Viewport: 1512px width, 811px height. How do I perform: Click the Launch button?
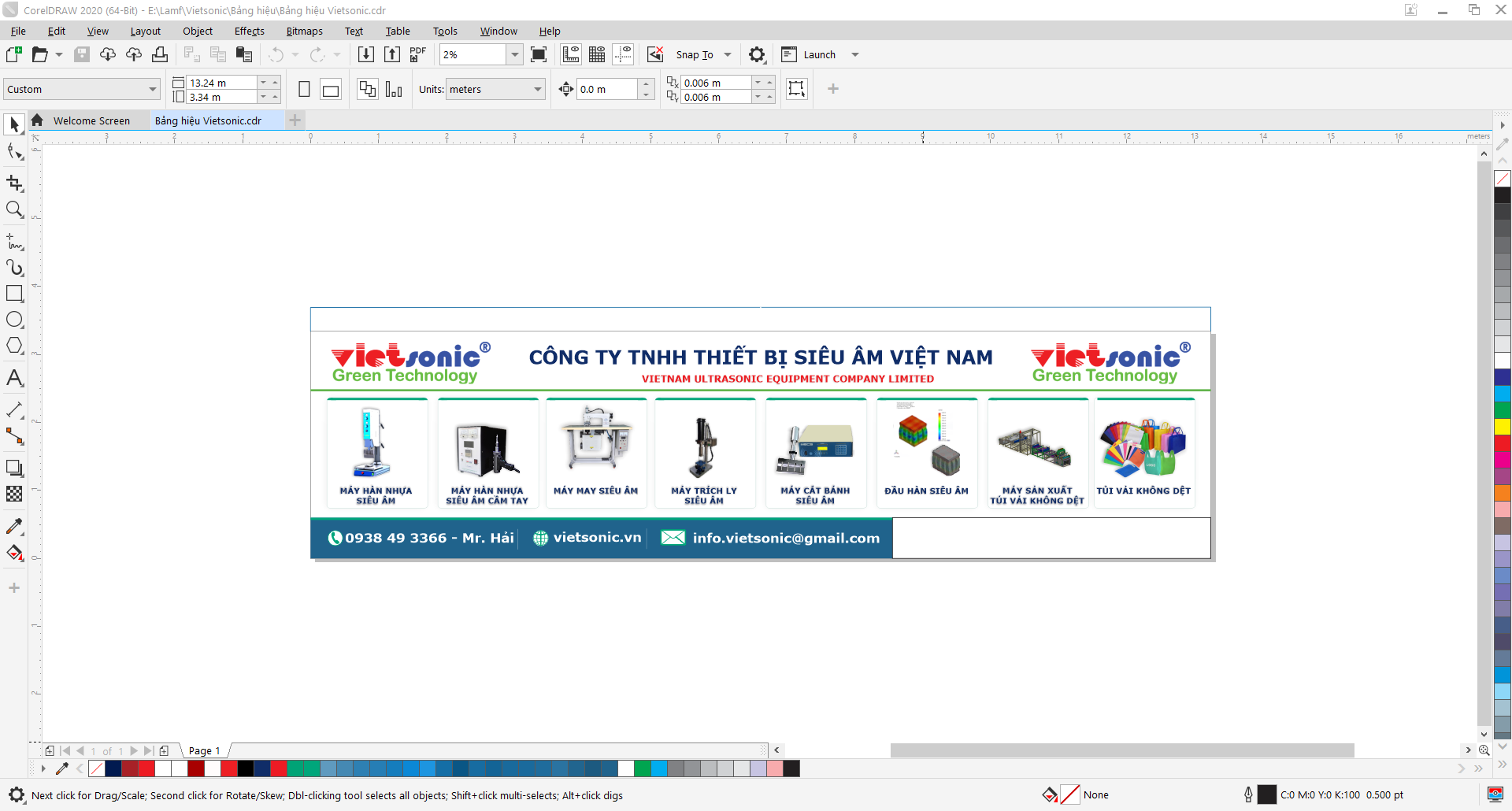pyautogui.click(x=810, y=54)
